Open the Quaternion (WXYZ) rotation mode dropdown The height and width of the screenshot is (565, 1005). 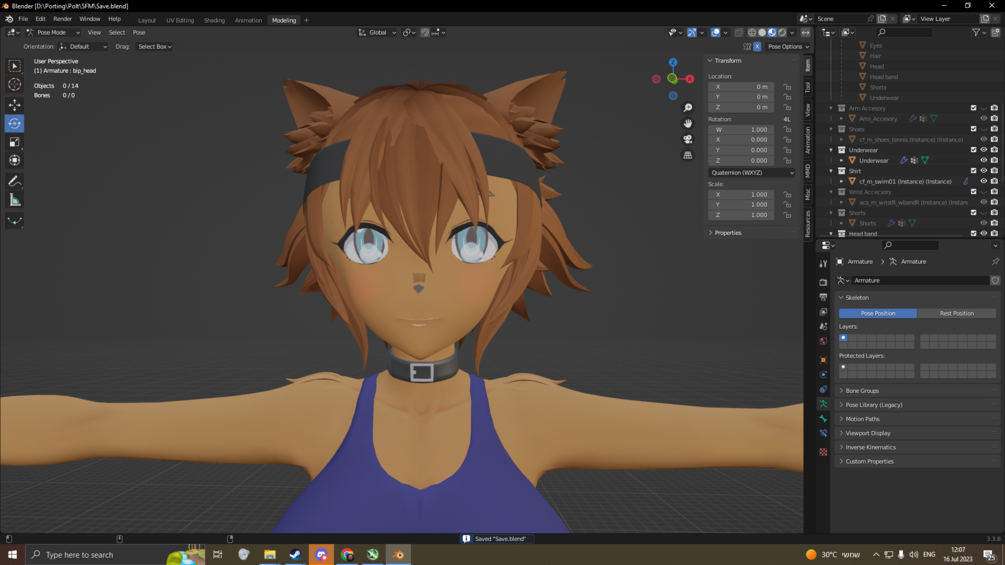point(752,172)
